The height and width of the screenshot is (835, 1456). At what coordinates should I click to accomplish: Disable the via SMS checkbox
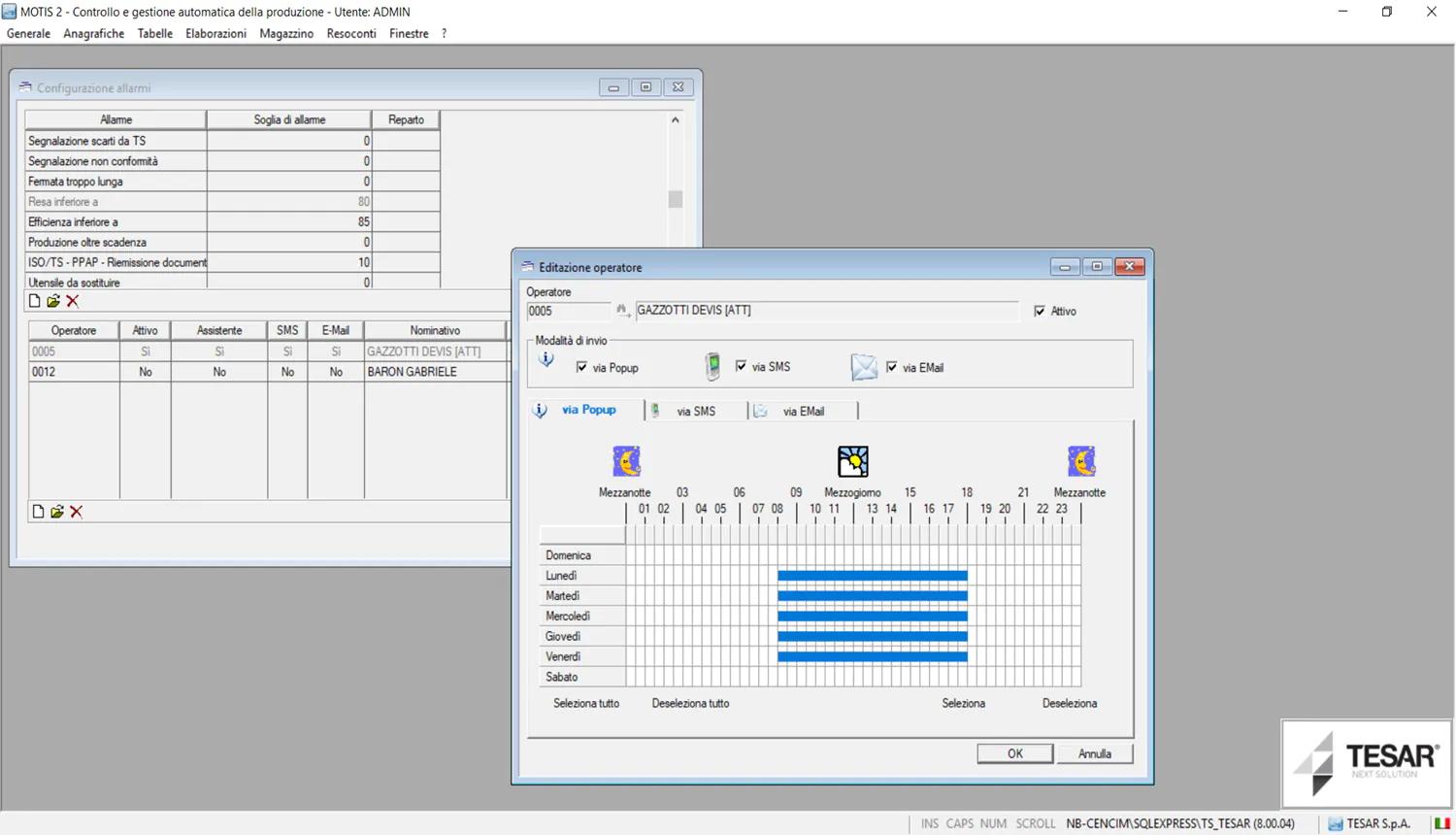pyautogui.click(x=742, y=366)
